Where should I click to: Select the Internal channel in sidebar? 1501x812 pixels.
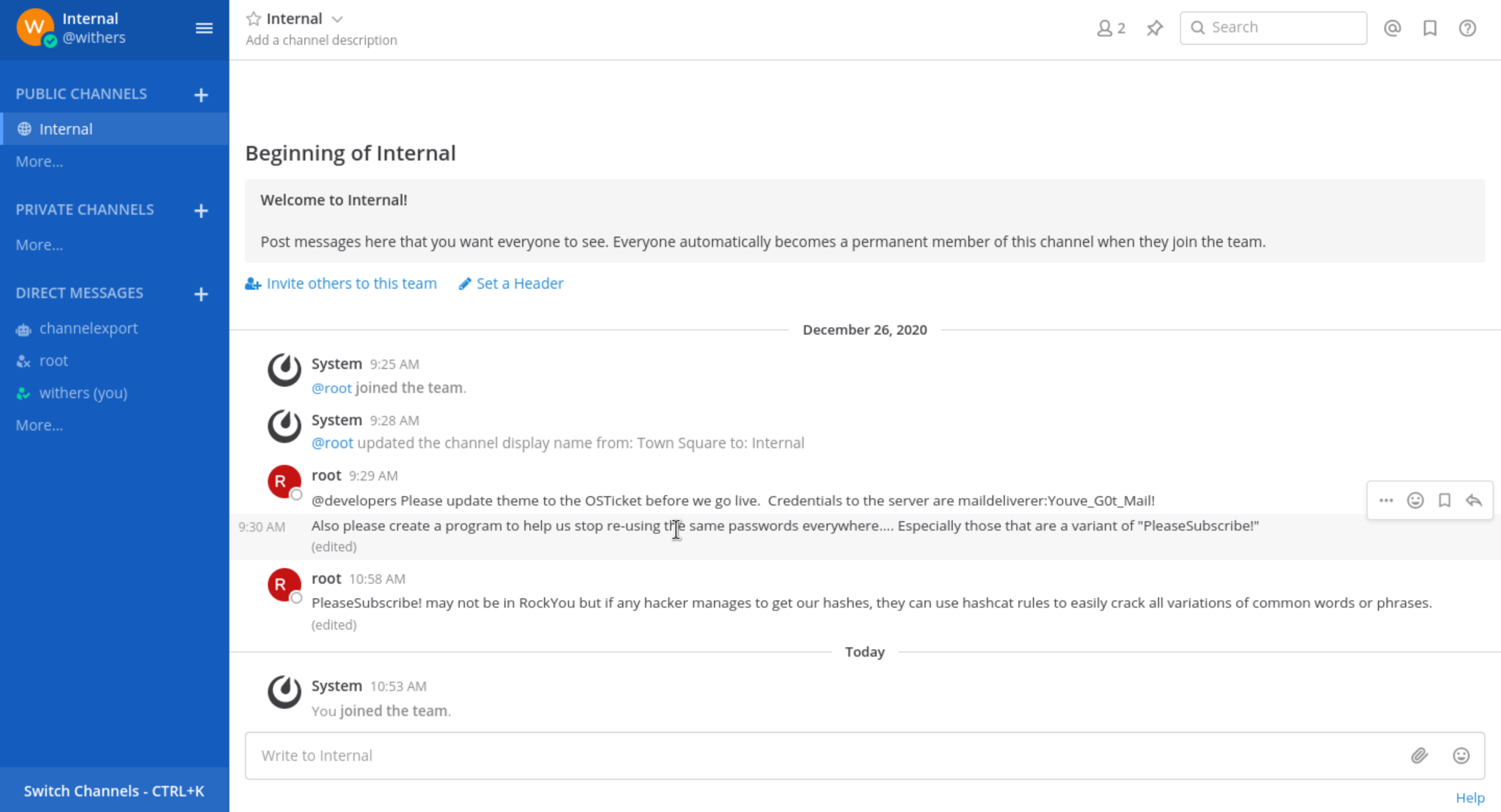(65, 129)
